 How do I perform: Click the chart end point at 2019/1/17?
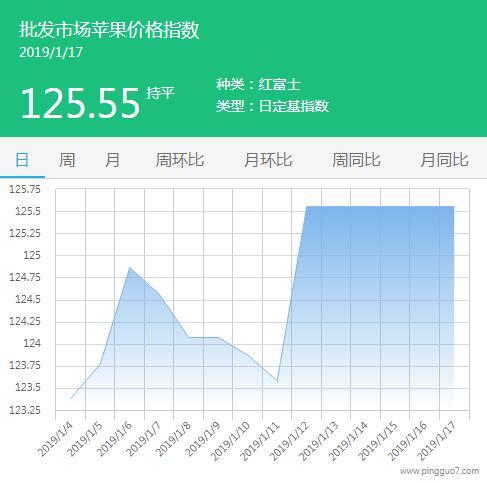tap(454, 207)
